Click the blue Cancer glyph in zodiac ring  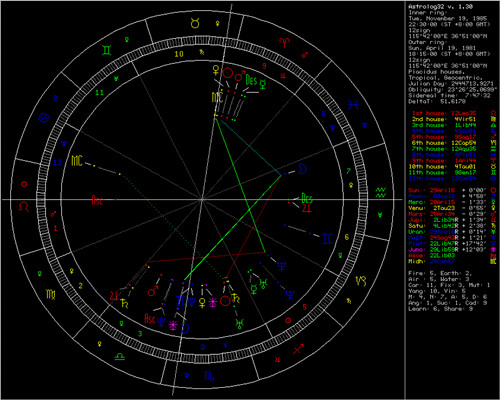44,117
